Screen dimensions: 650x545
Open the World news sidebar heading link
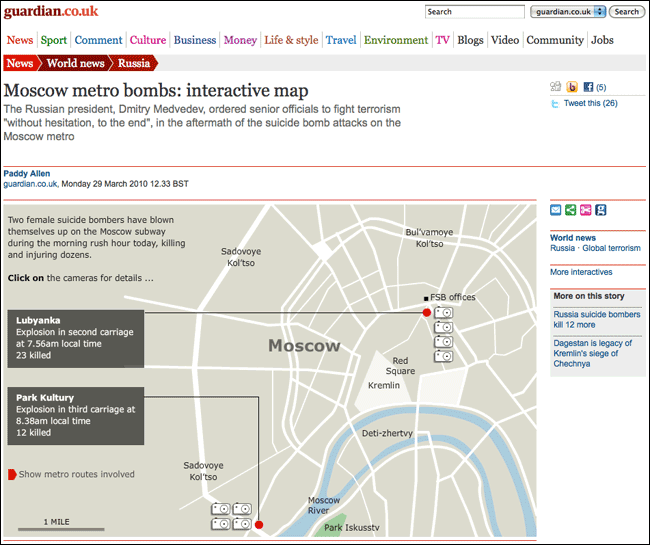(573, 238)
